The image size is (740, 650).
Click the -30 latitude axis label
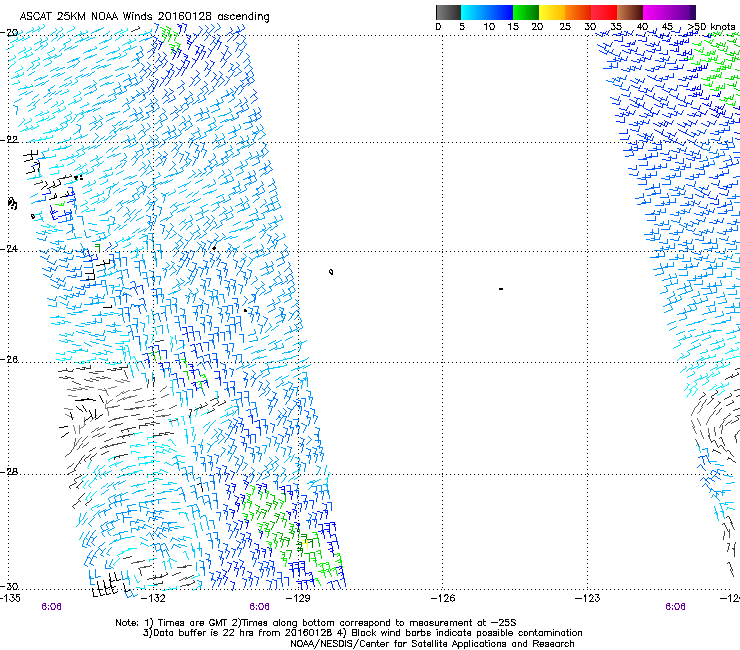(9, 586)
